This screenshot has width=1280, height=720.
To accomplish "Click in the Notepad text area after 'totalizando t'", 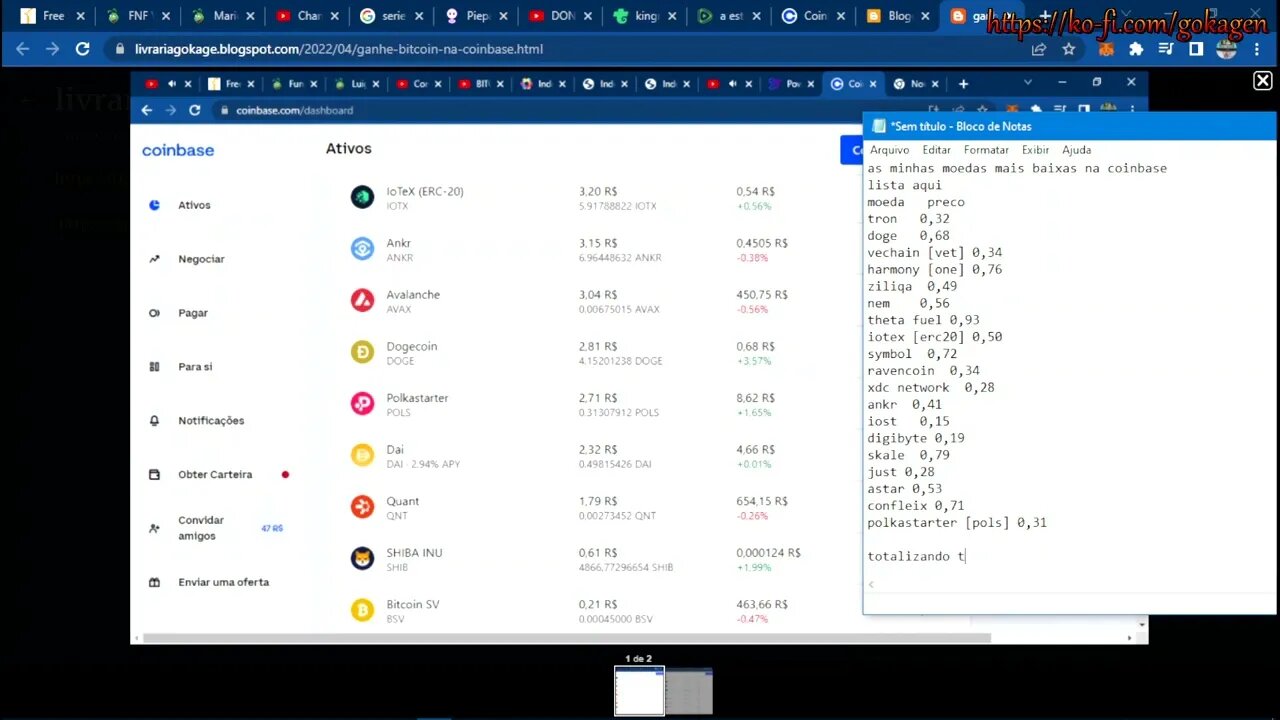I will [967, 556].
